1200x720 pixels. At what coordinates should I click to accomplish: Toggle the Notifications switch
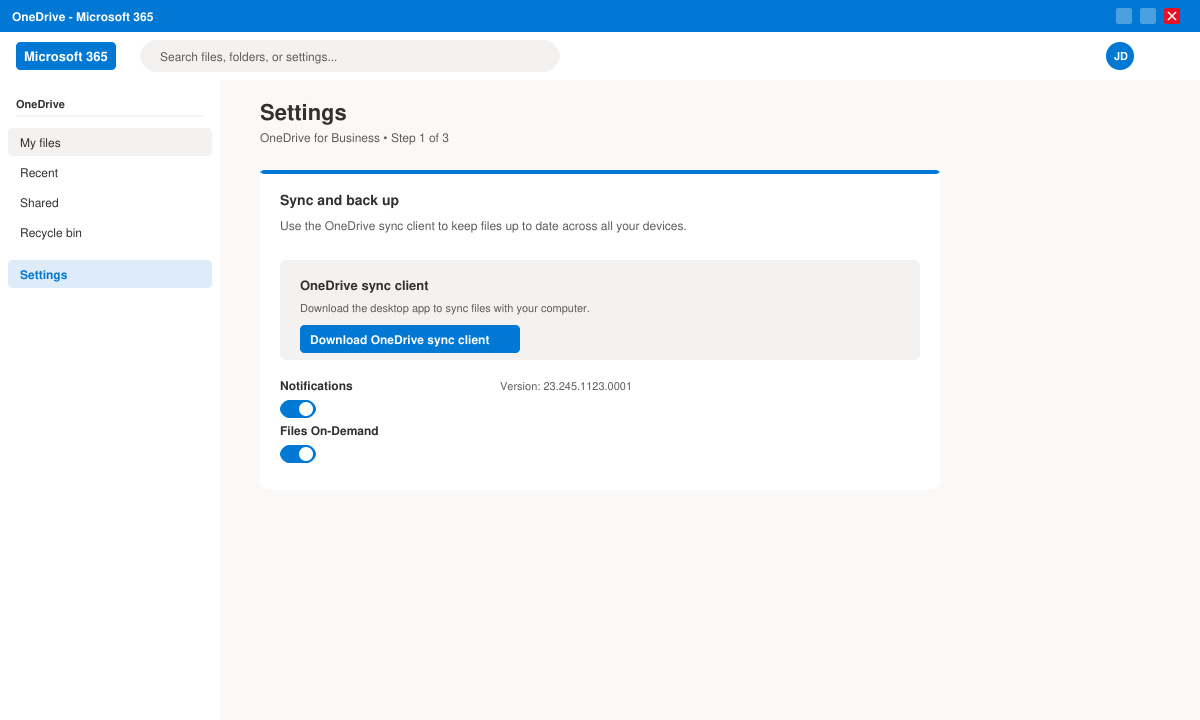pyautogui.click(x=298, y=409)
